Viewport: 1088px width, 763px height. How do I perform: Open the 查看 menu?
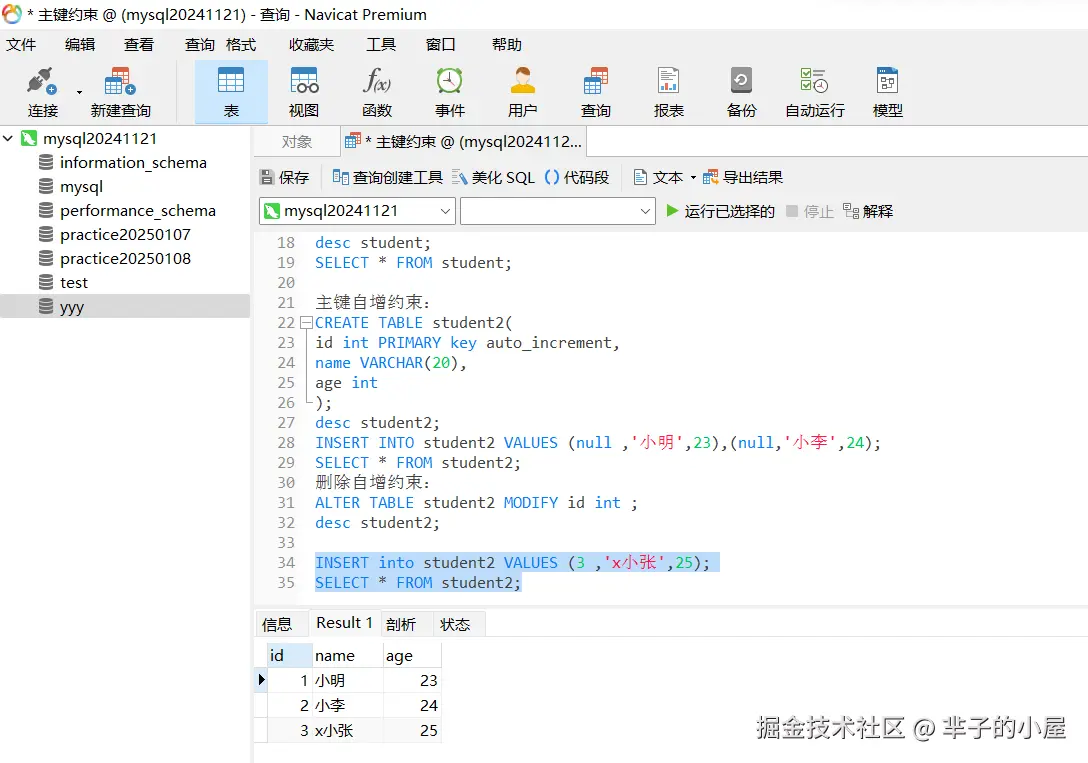pyautogui.click(x=139, y=44)
